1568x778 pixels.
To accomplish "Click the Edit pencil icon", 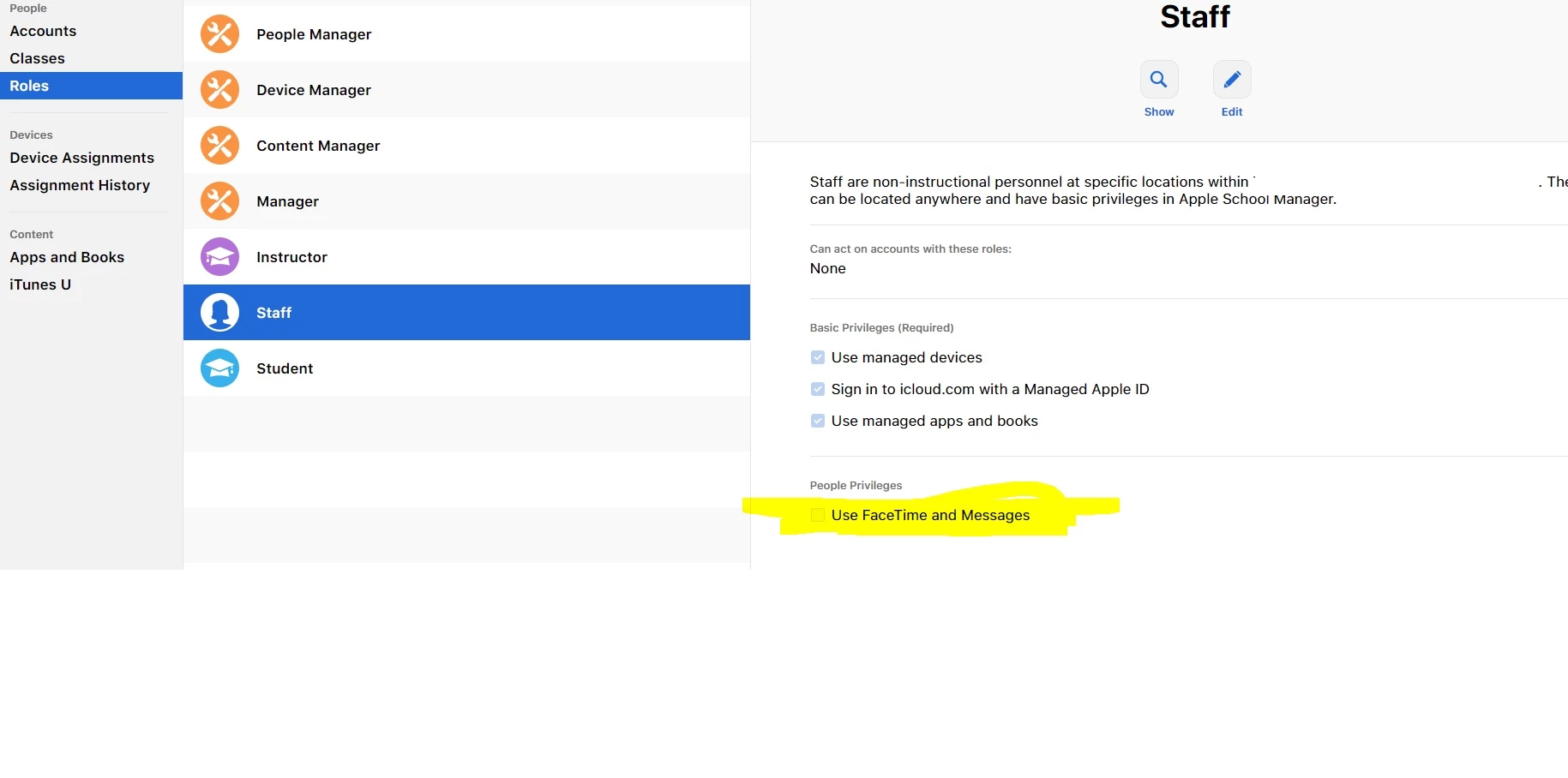I will click(x=1232, y=80).
